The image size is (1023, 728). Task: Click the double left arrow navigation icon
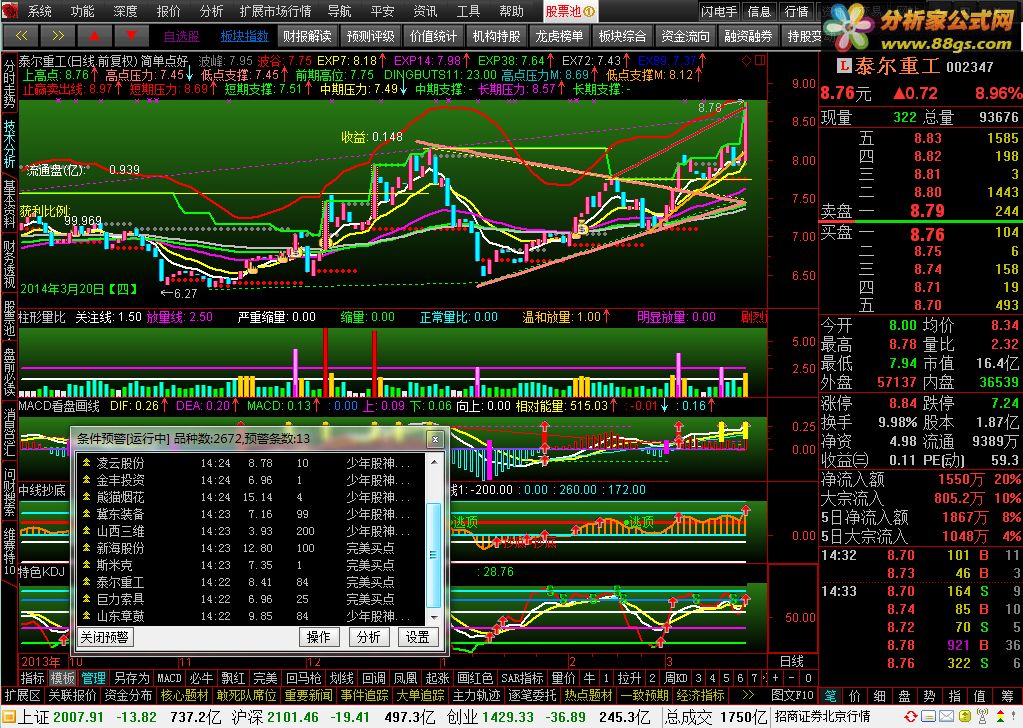point(21,36)
